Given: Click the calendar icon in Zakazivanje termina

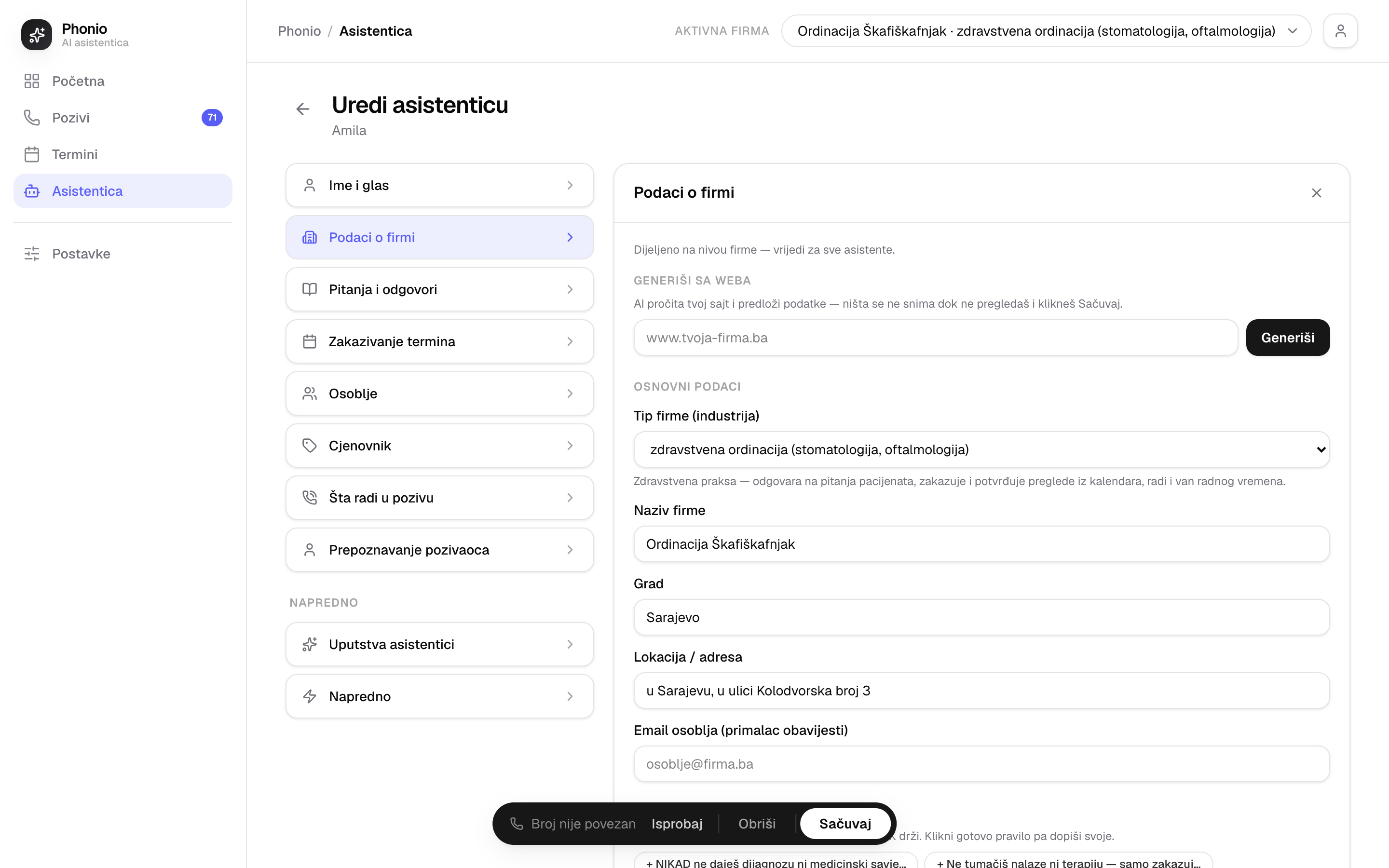Looking at the screenshot, I should coord(309,341).
